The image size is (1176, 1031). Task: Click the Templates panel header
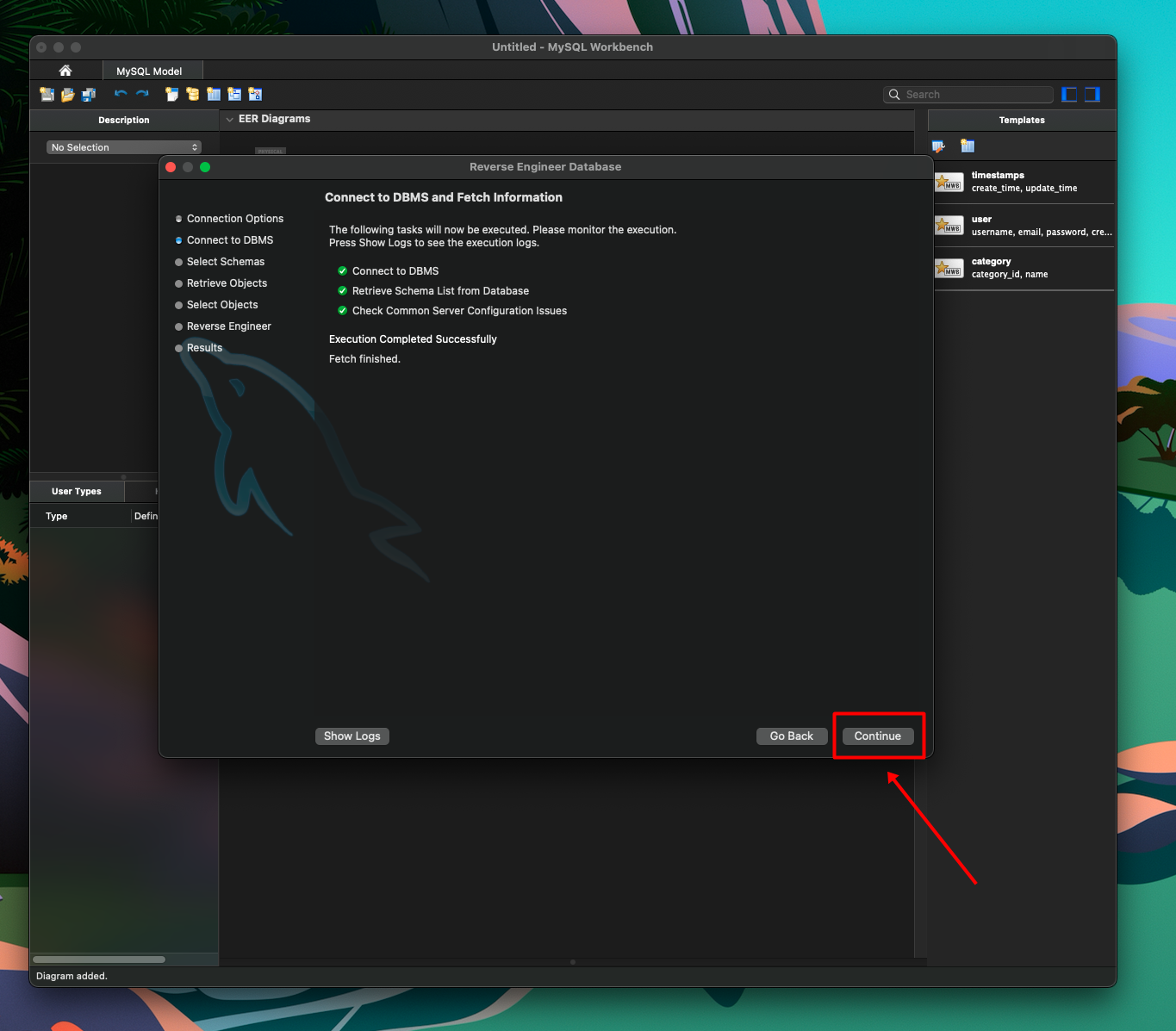point(1022,120)
